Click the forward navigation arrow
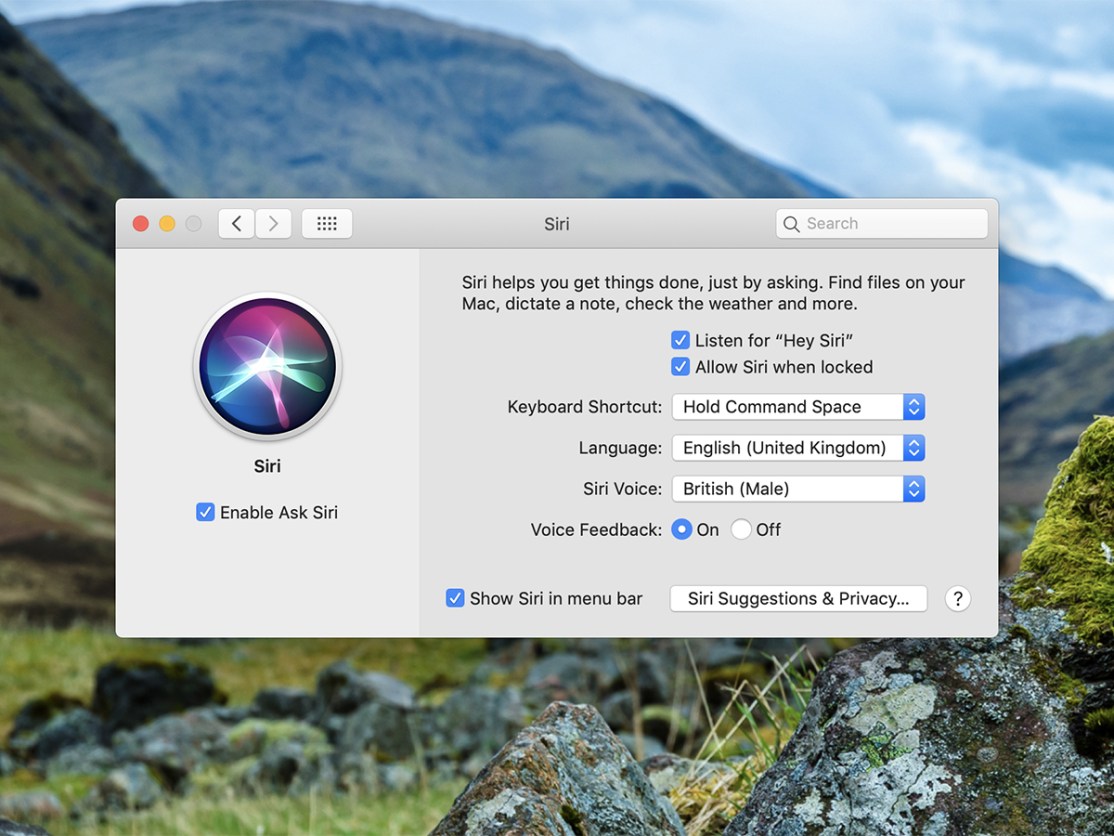The width and height of the screenshot is (1114, 836). click(x=273, y=223)
